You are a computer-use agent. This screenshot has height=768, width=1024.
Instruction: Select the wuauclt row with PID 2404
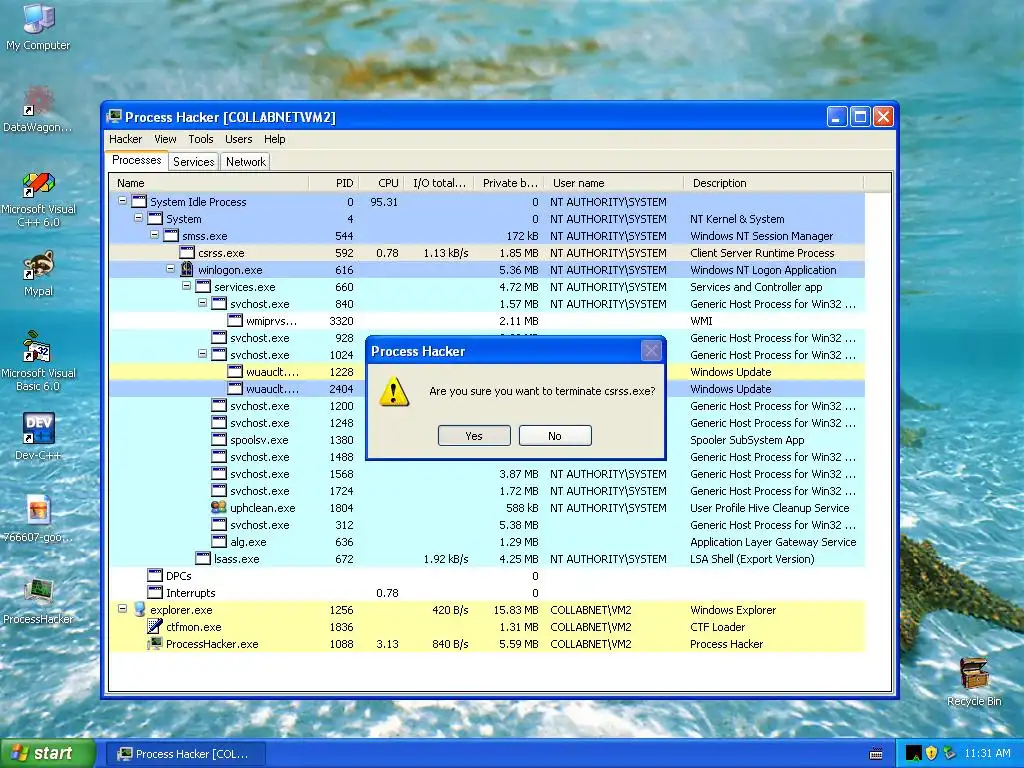[x=487, y=389]
